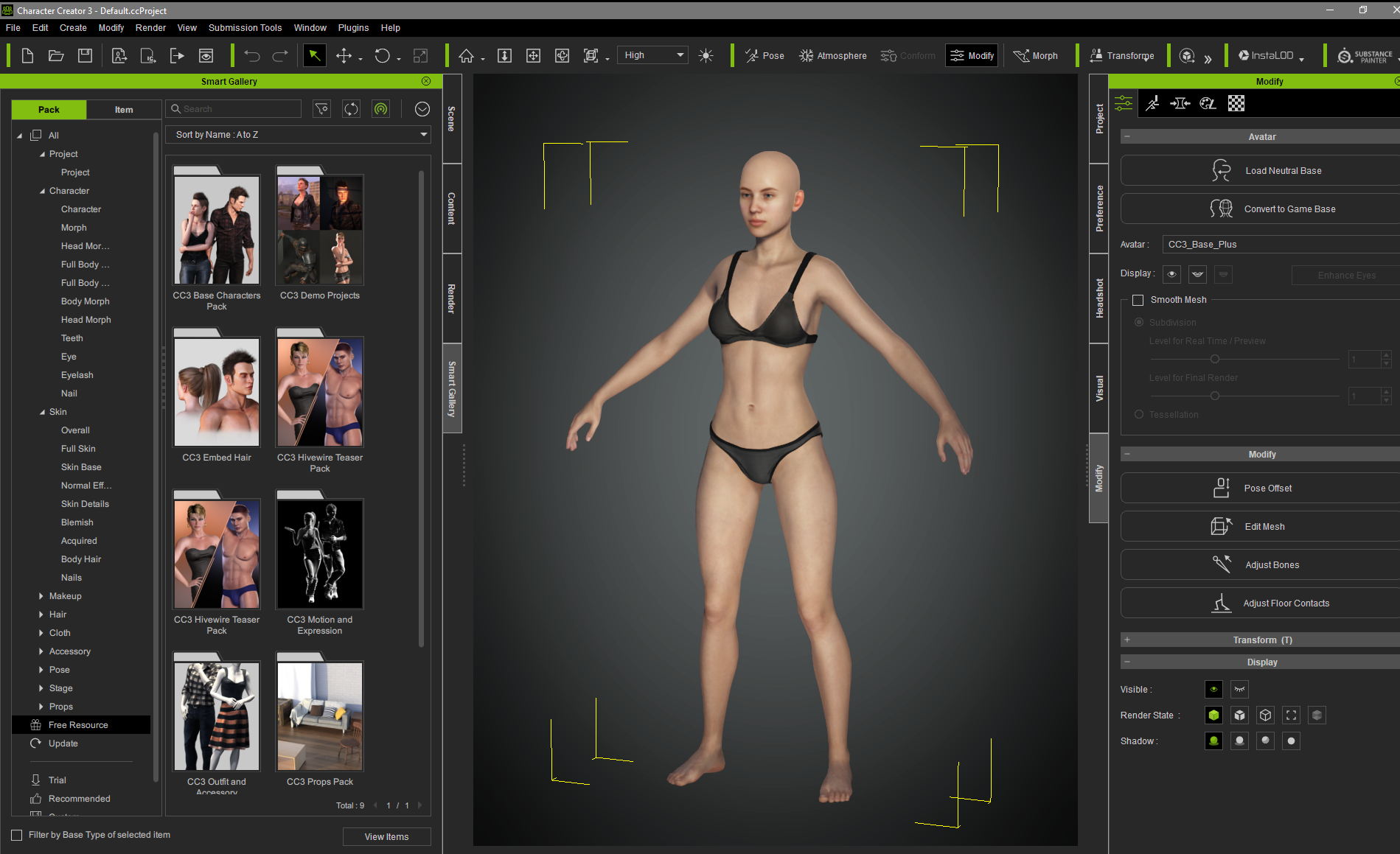Click the Undo arrow icon

[252, 56]
